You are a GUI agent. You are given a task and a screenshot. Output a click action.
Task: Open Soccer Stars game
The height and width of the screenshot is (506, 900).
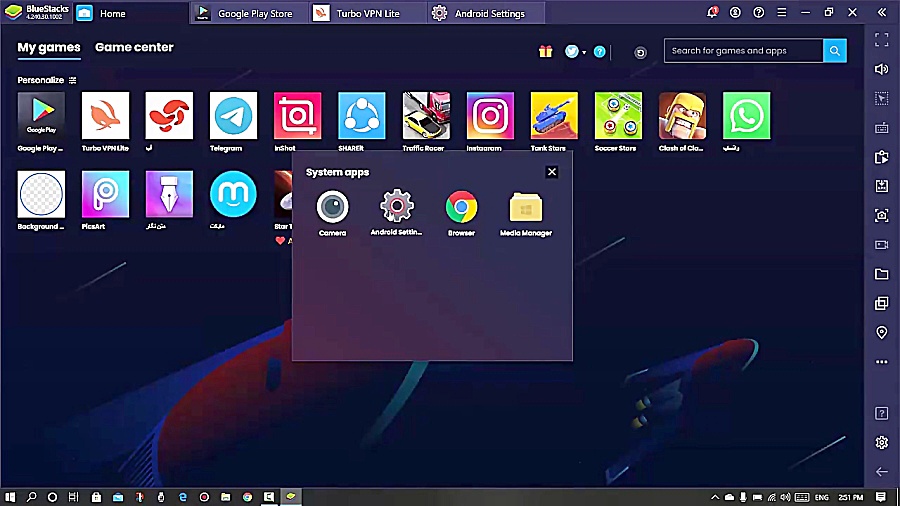618,115
